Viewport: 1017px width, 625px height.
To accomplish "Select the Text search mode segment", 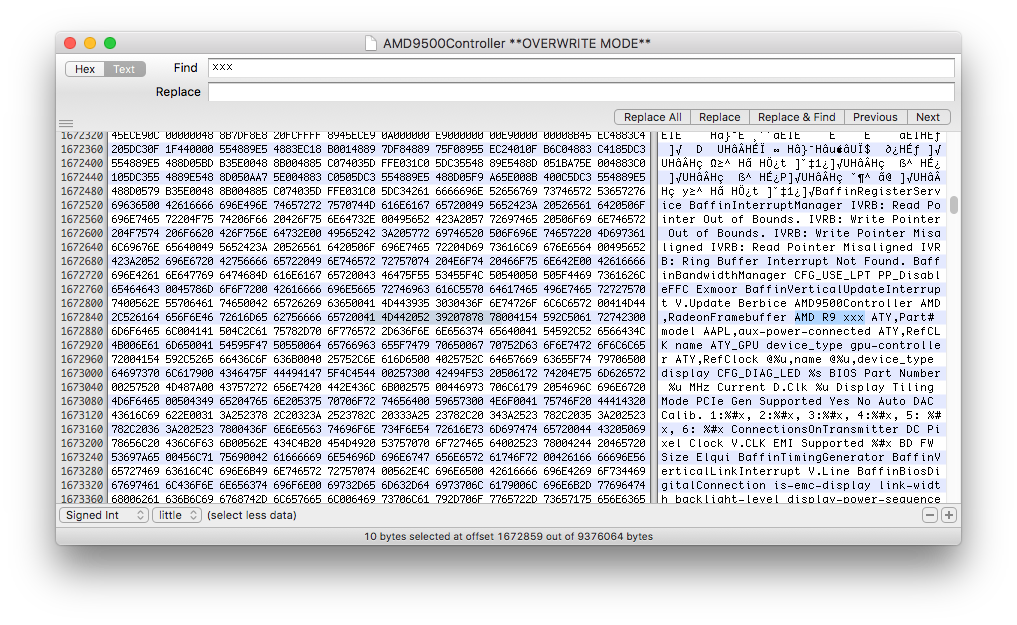I will point(124,69).
